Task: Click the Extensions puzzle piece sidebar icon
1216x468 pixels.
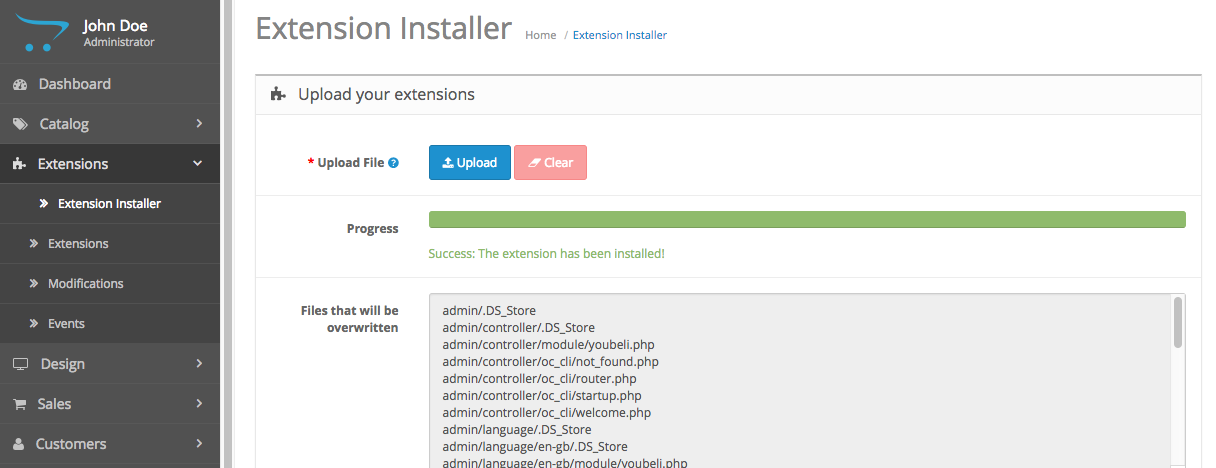Action: tap(19, 164)
